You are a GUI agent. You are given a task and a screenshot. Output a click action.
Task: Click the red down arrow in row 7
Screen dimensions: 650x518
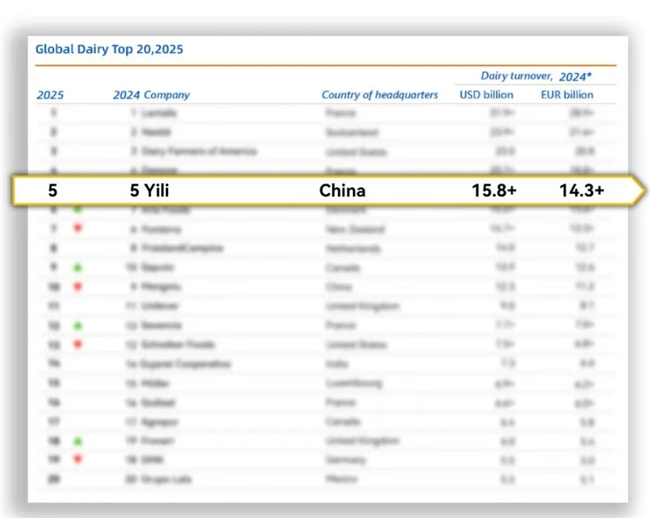pyautogui.click(x=80, y=228)
